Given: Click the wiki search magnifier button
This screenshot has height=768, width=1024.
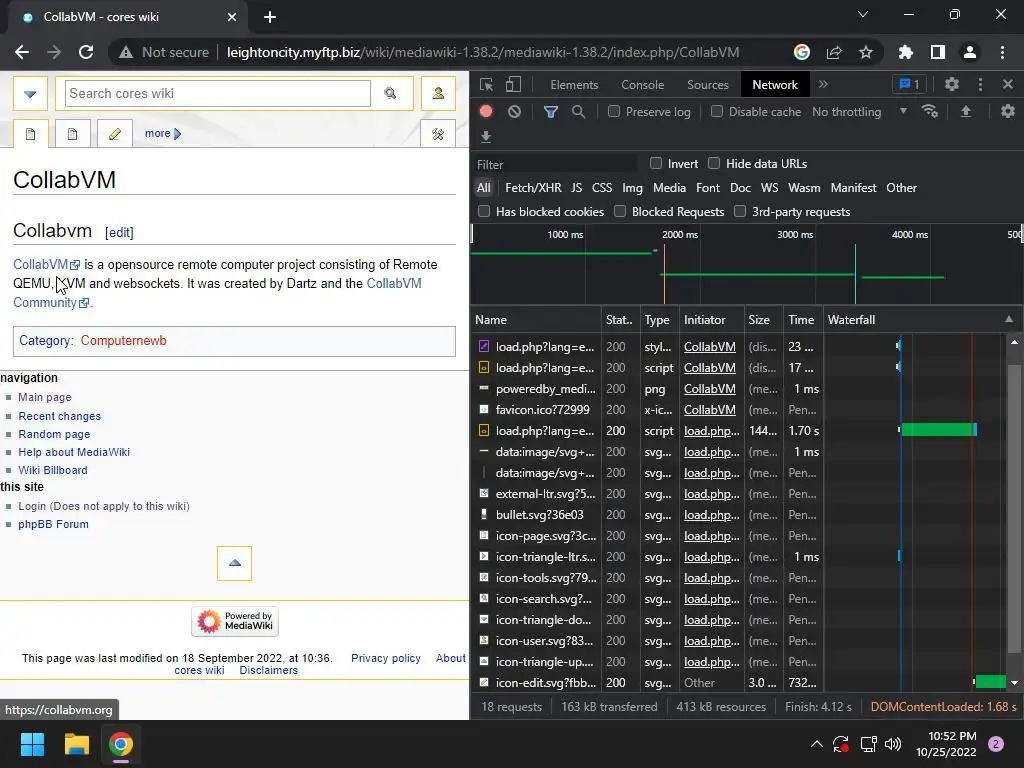Looking at the screenshot, I should point(391,93).
